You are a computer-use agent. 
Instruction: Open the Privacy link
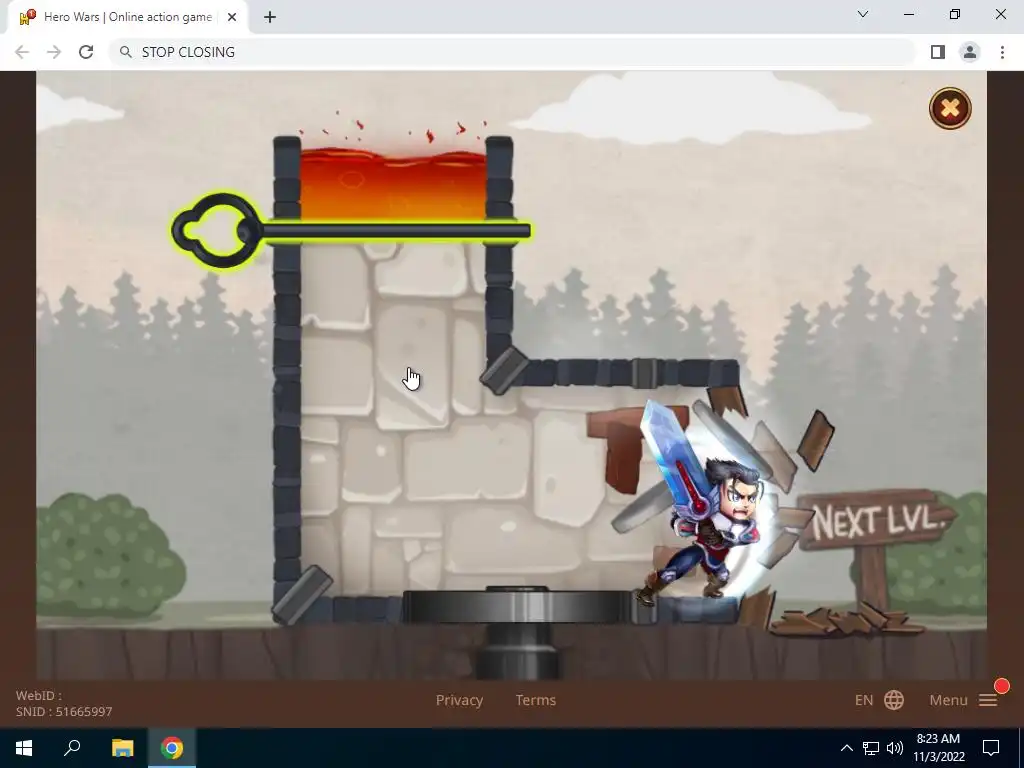(x=459, y=700)
